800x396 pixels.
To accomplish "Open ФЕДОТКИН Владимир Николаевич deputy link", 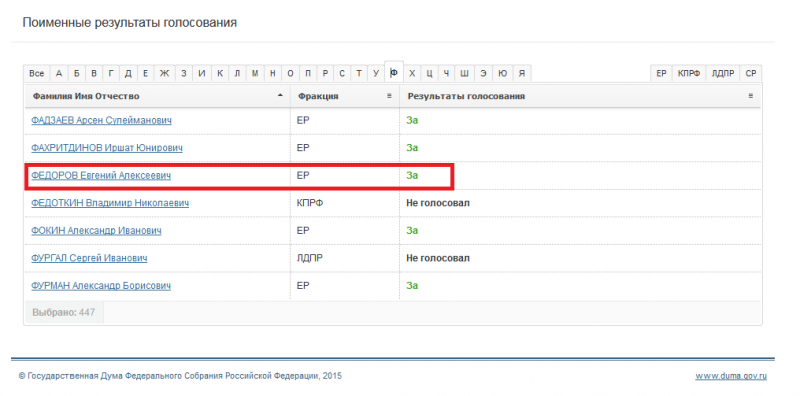I will coord(110,203).
